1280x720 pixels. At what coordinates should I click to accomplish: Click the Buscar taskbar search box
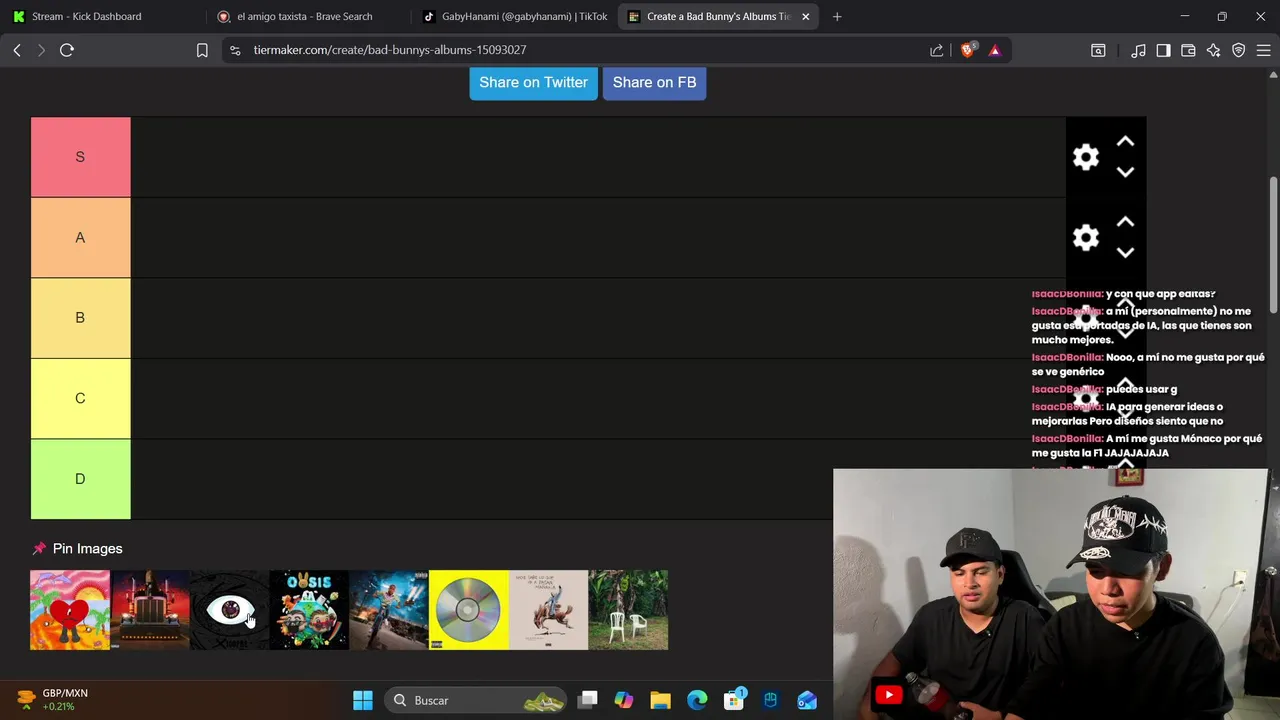pyautogui.click(x=476, y=700)
